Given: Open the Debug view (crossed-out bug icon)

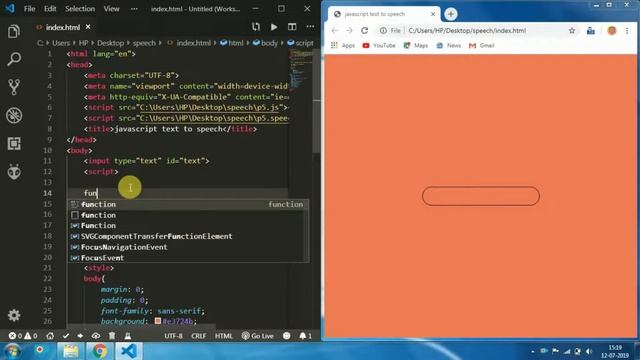Looking at the screenshot, I should point(14,116).
